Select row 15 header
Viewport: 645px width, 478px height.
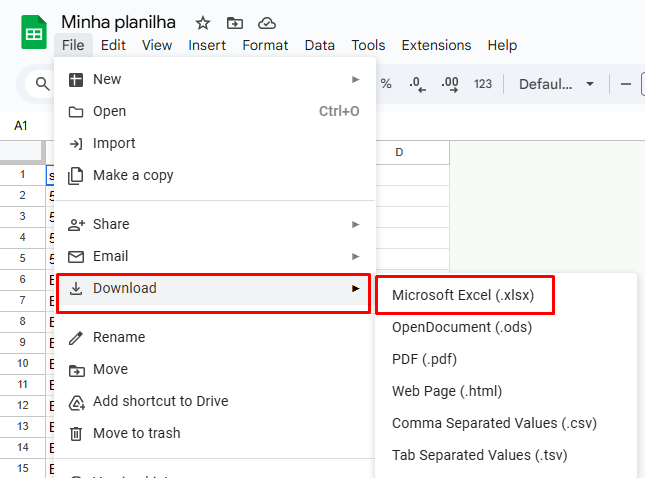23,468
